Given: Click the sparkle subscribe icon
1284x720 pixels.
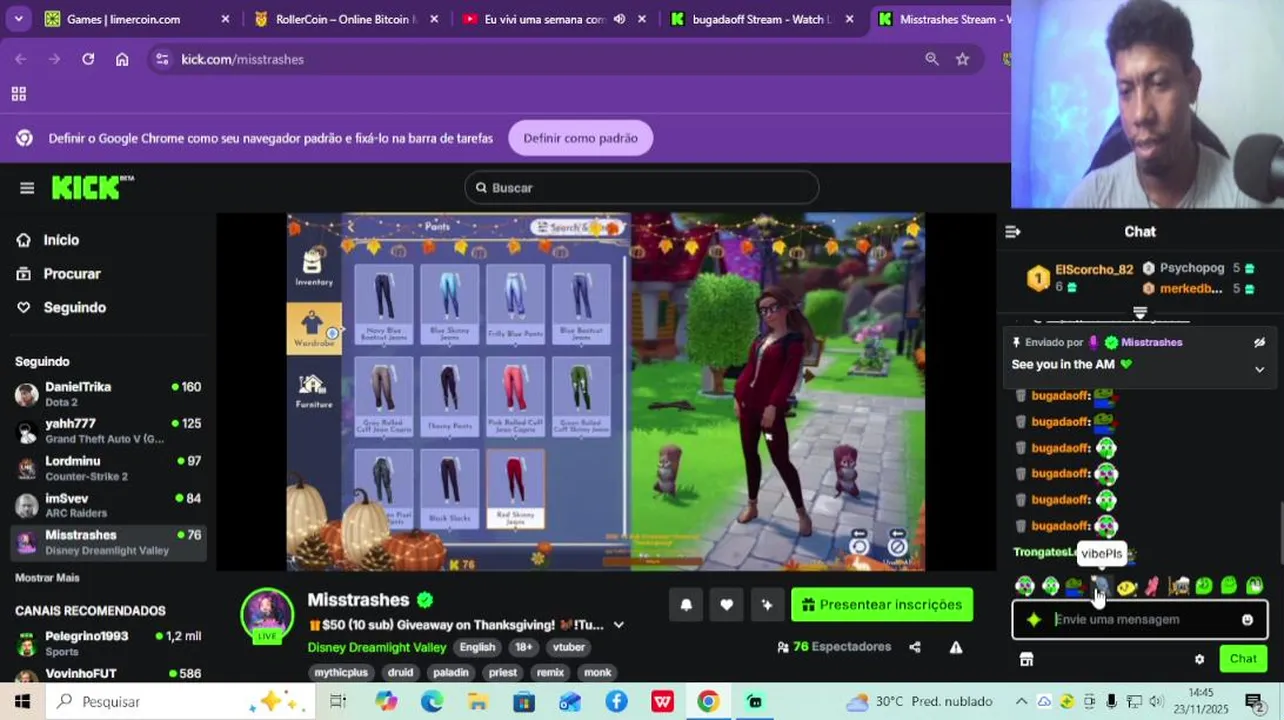Looking at the screenshot, I should pos(767,605).
